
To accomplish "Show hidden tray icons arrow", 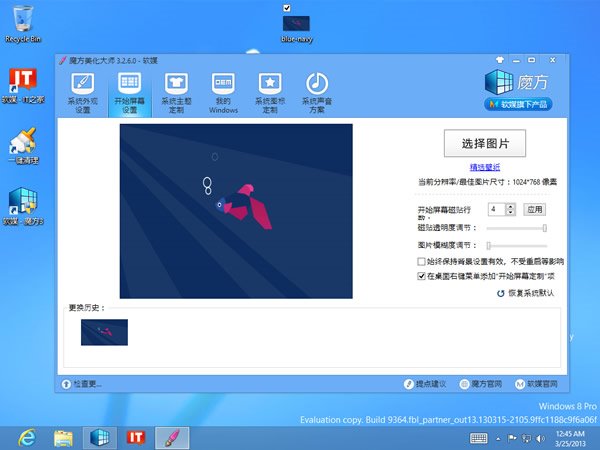I will 498,439.
